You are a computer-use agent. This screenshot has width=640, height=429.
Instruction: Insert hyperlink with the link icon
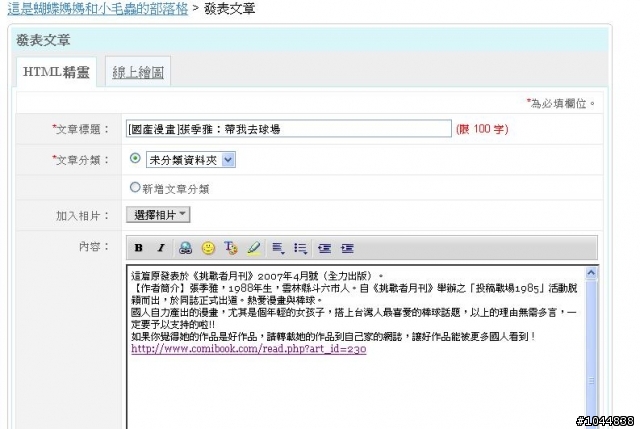pos(185,248)
